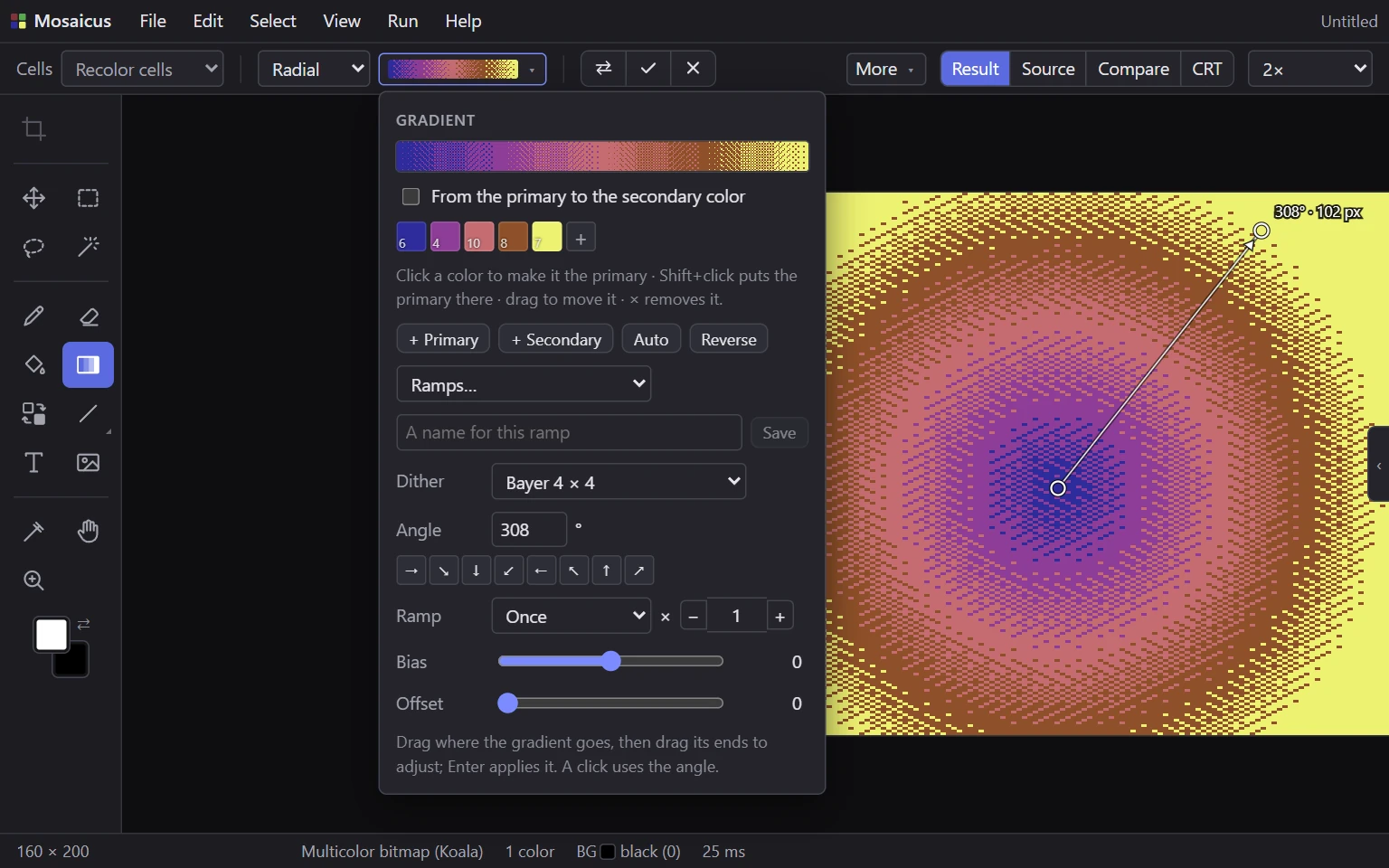Viewport: 1389px width, 868px height.
Task: Click the Bias slider handle
Action: pyautogui.click(x=611, y=661)
